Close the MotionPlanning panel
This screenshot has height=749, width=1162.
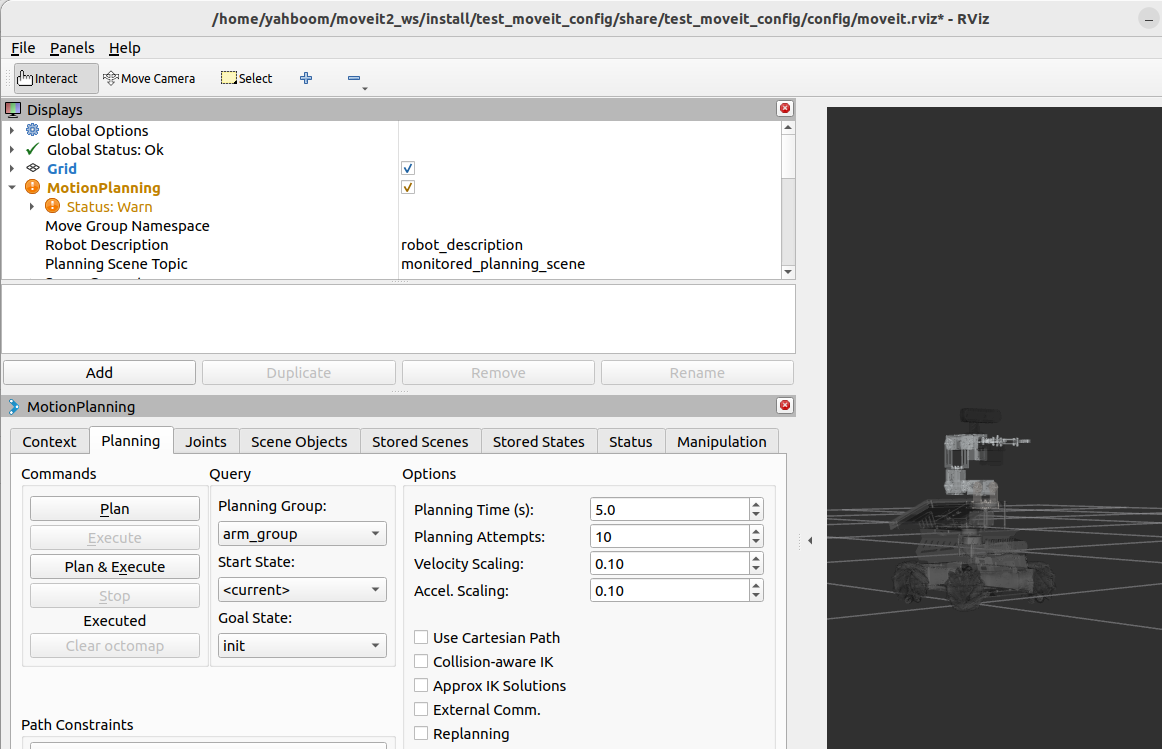click(x=785, y=405)
